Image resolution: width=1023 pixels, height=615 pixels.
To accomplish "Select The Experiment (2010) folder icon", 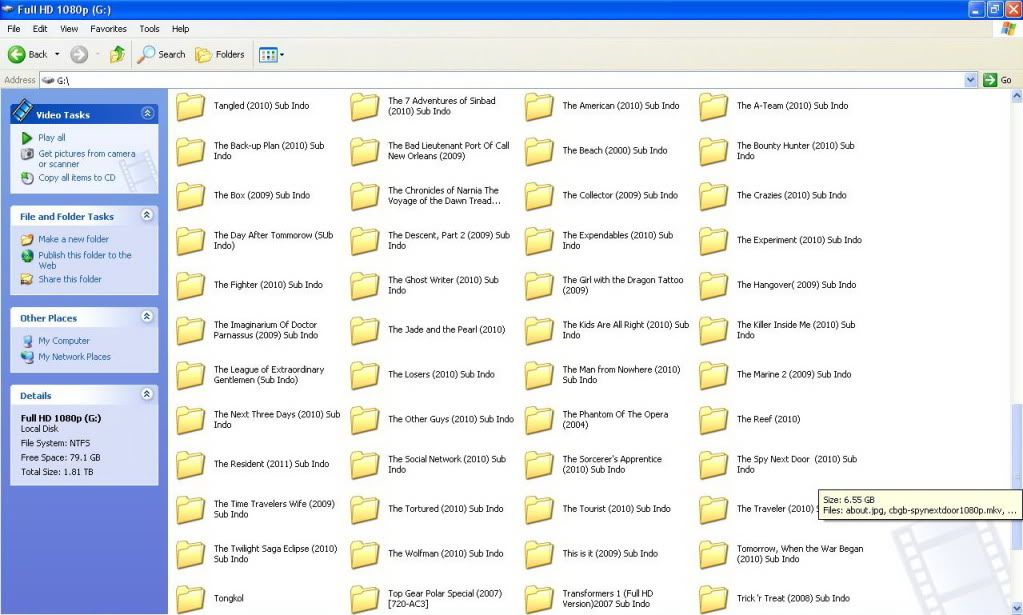I will coord(713,241).
